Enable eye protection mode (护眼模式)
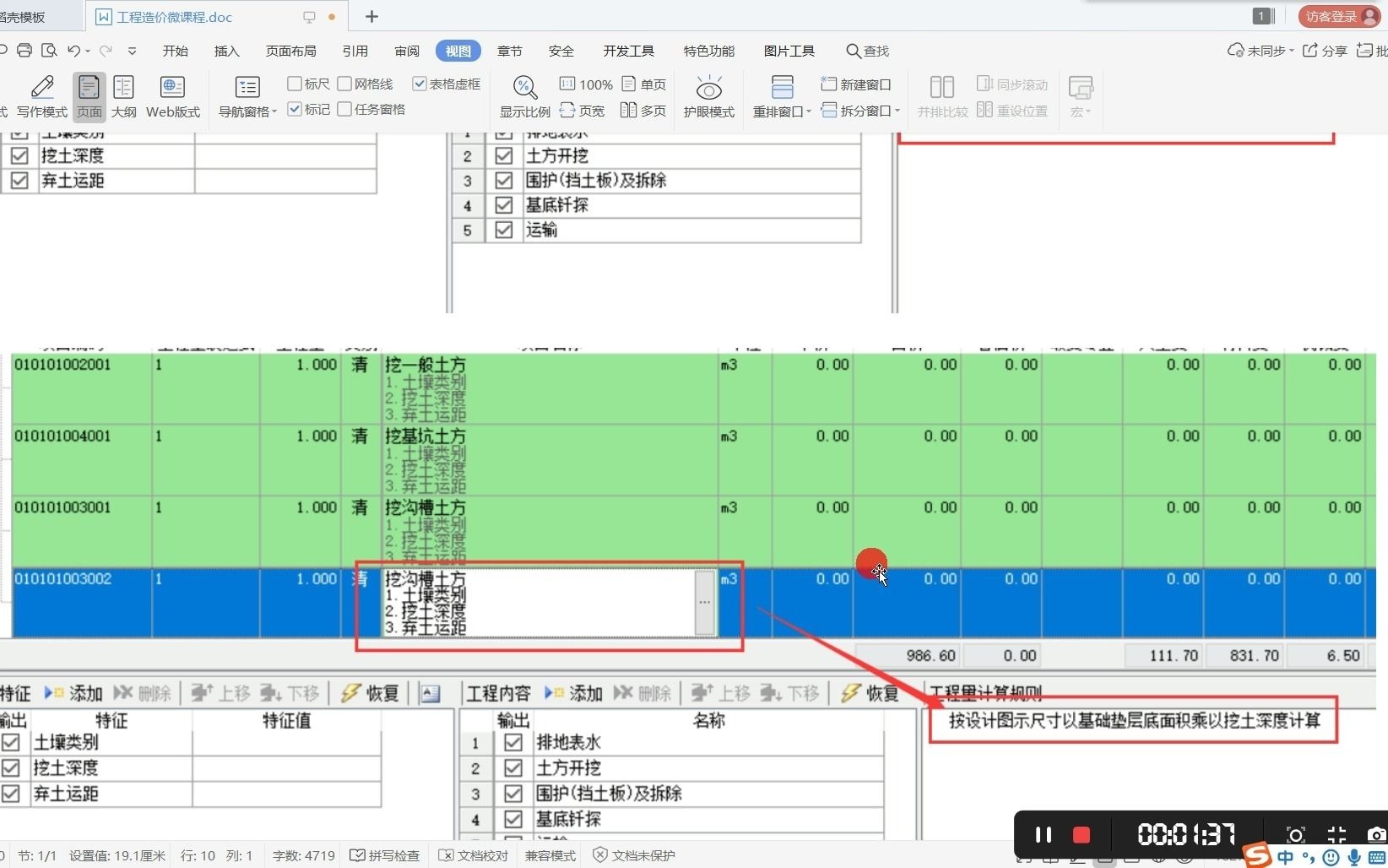Screen dimensions: 1388x868 tap(708, 96)
